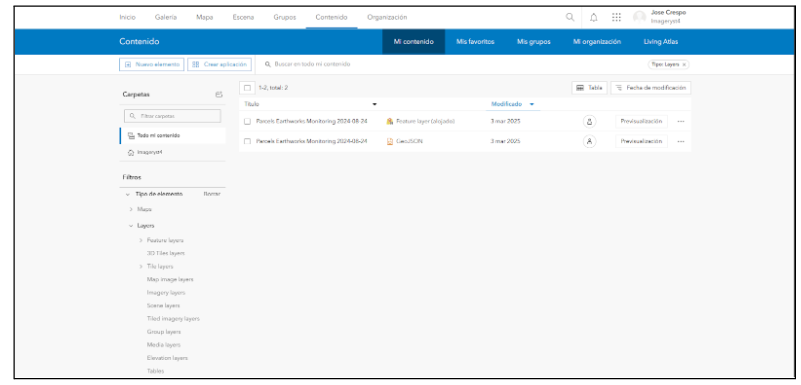The height and width of the screenshot is (385, 801).
Task: Open the Escena menu
Action: click(243, 17)
